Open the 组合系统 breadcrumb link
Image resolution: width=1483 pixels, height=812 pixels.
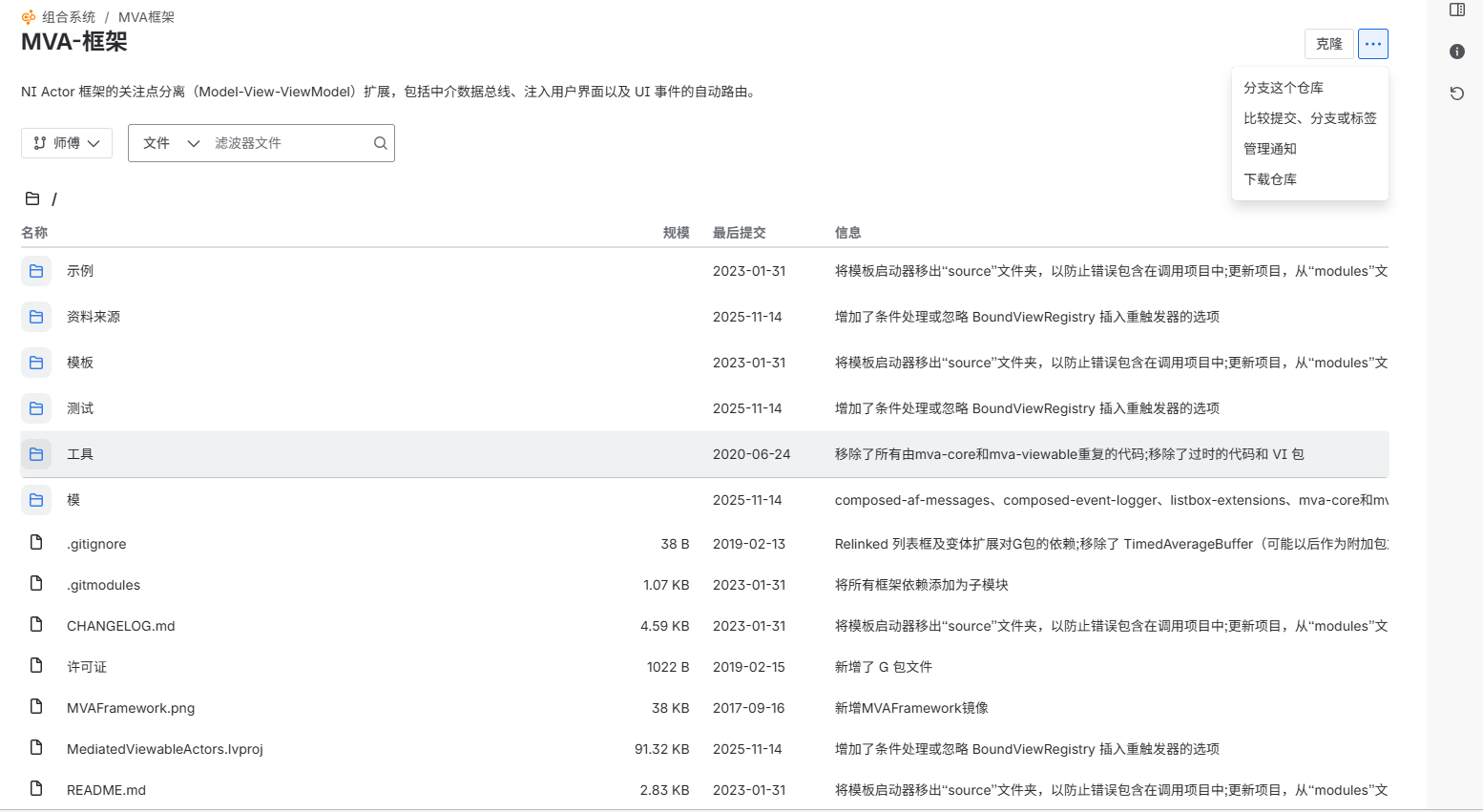[68, 17]
